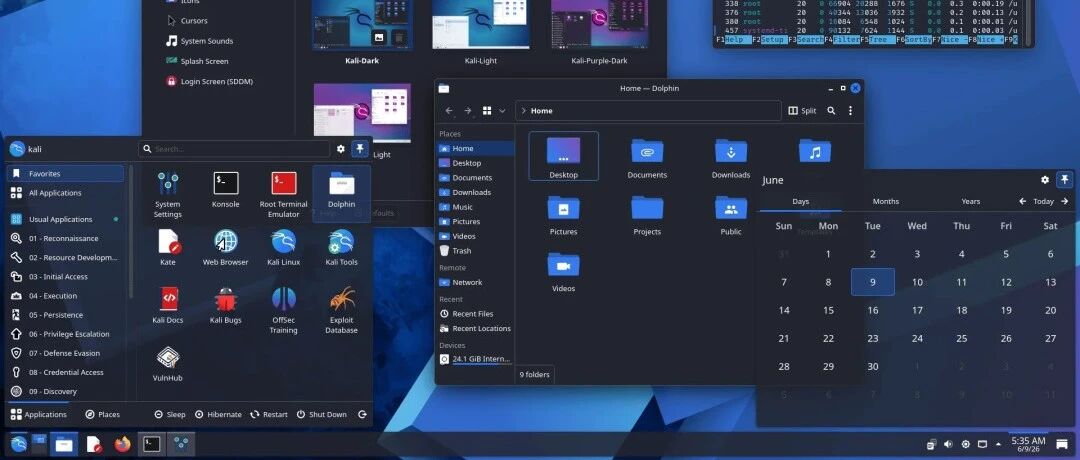Open Kali Tools from the launcher

click(x=342, y=247)
